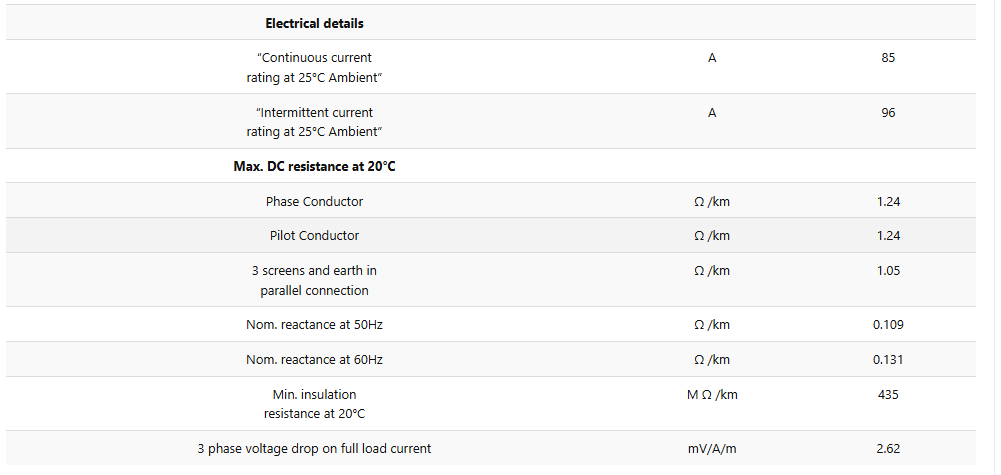Select the Intermittent current rating label
This screenshot has height=475, width=1001.
[314, 122]
